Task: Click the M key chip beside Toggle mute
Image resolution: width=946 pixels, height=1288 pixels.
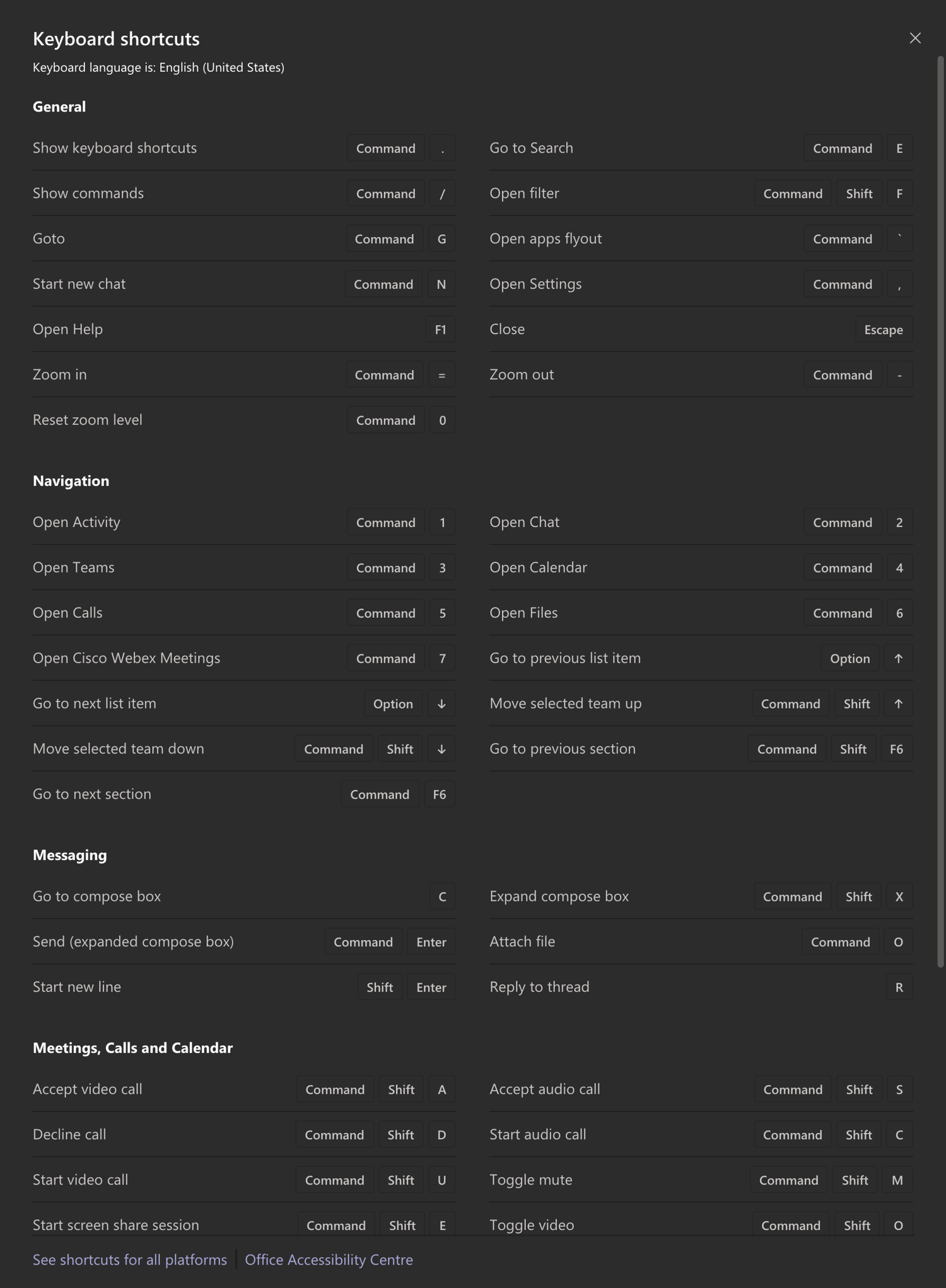Action: 897,1180
